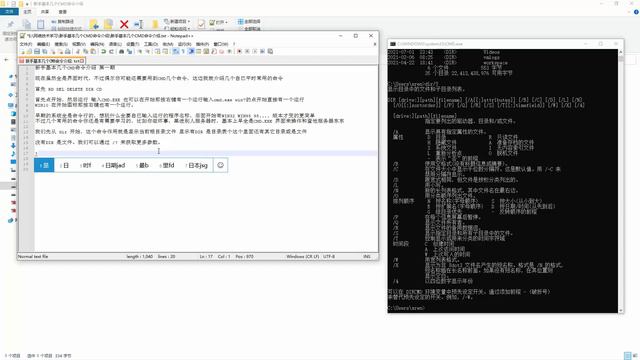This screenshot has height=360, width=640.
Task: Close the document tab via its red X
Action: [x=82, y=61]
